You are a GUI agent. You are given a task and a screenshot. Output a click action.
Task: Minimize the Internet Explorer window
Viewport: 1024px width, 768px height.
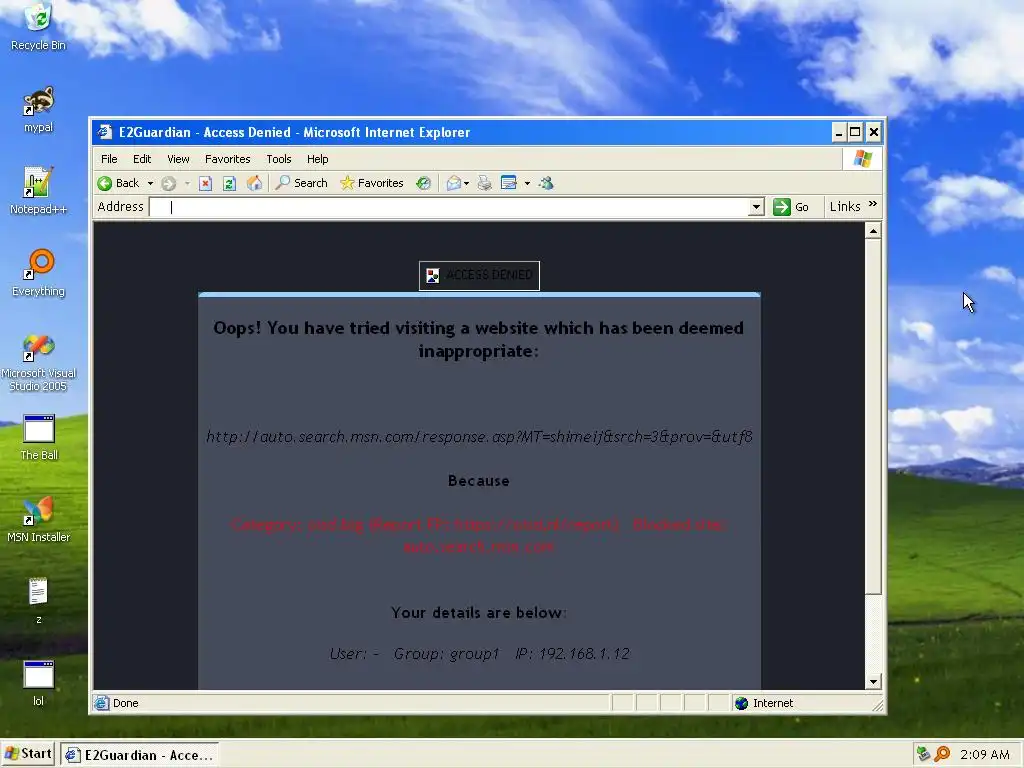click(x=839, y=133)
